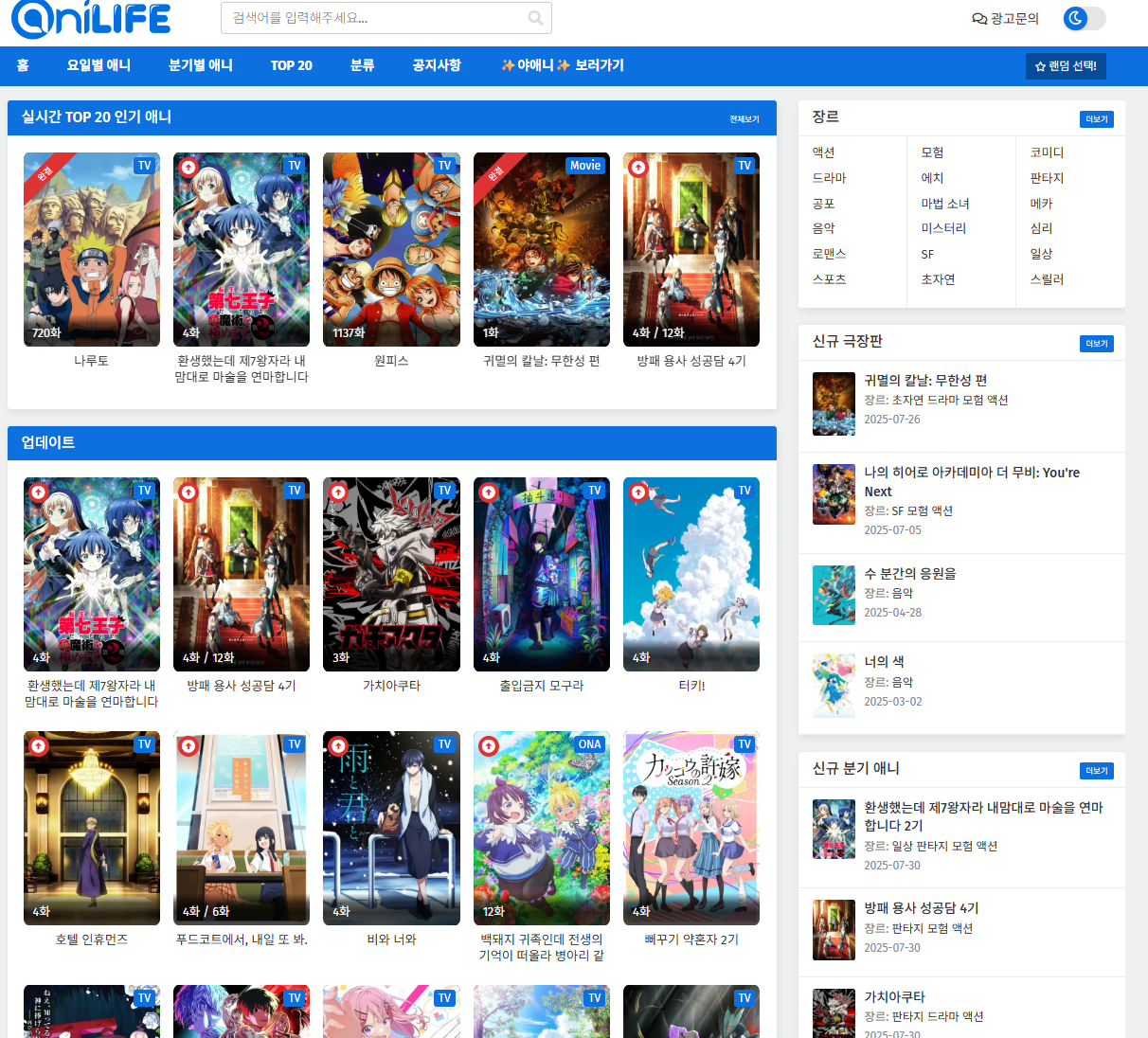Click red arrow badge on 티키! poster
Image resolution: width=1148 pixels, height=1038 pixels.
tap(638, 492)
